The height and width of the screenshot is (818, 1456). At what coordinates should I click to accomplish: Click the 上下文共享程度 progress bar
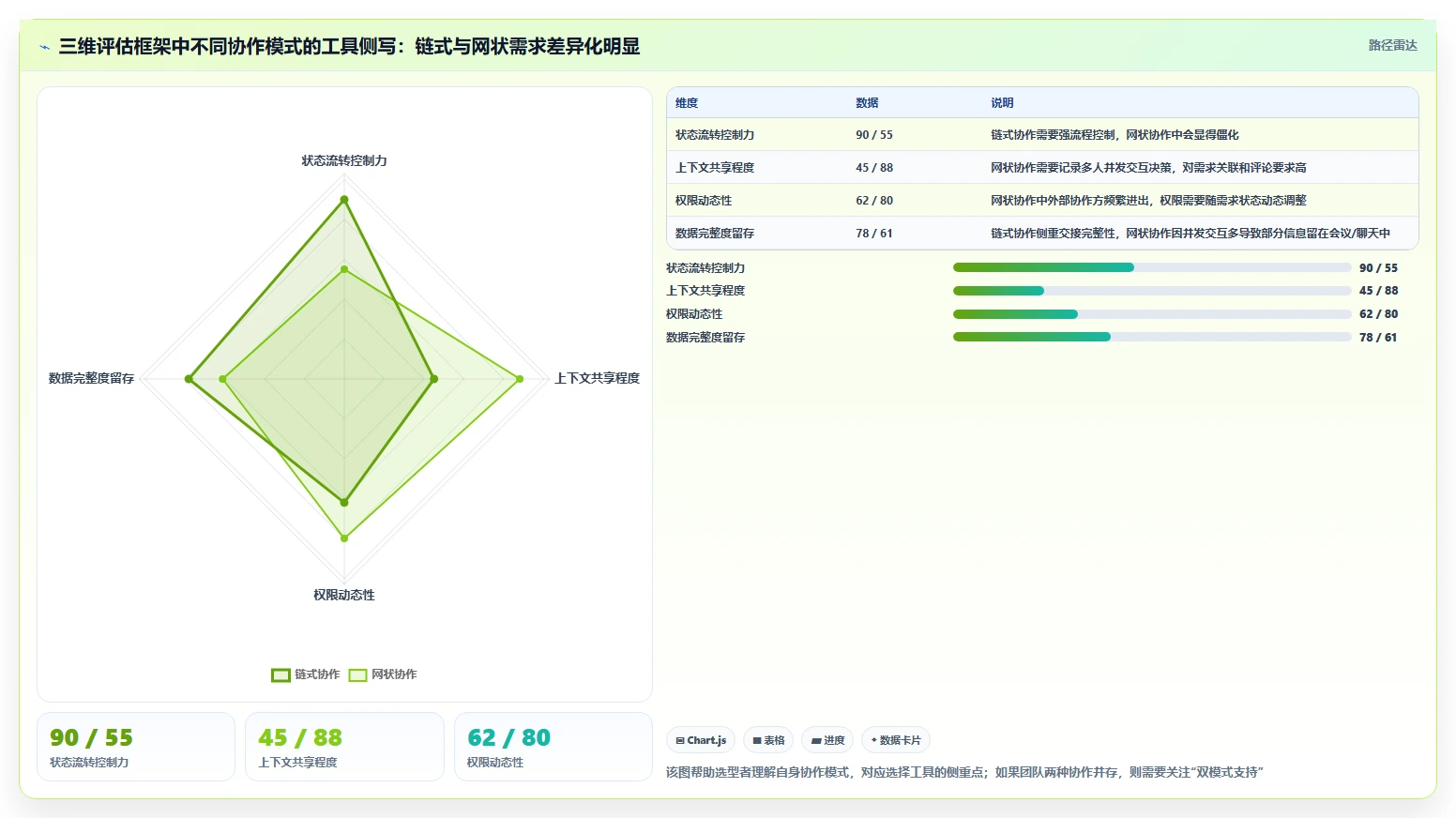point(1152,291)
